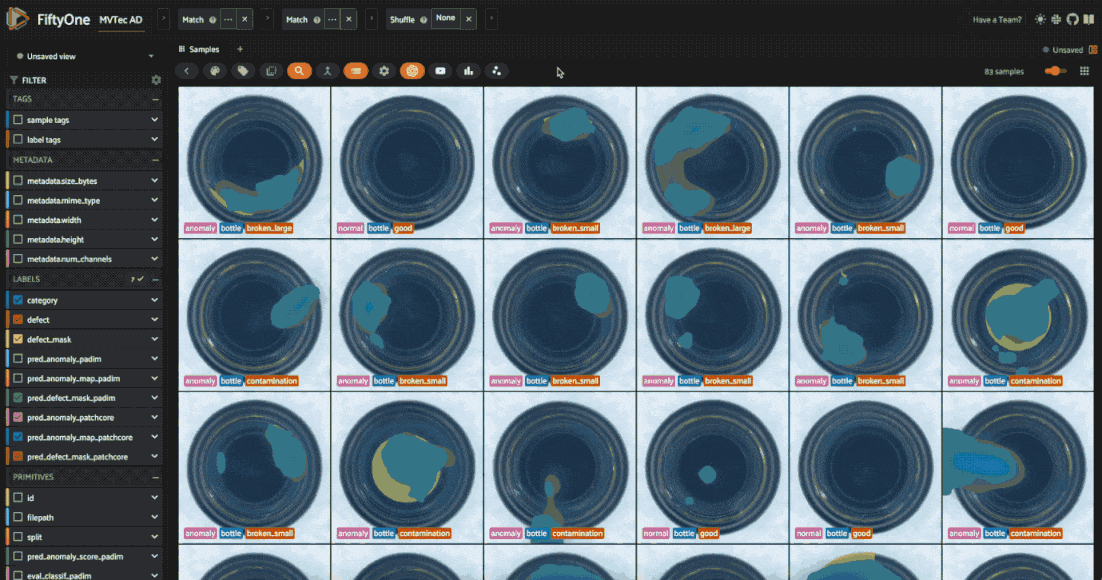Add stage before the first Match stage
The height and width of the screenshot is (580, 1102).
[x=163, y=19]
